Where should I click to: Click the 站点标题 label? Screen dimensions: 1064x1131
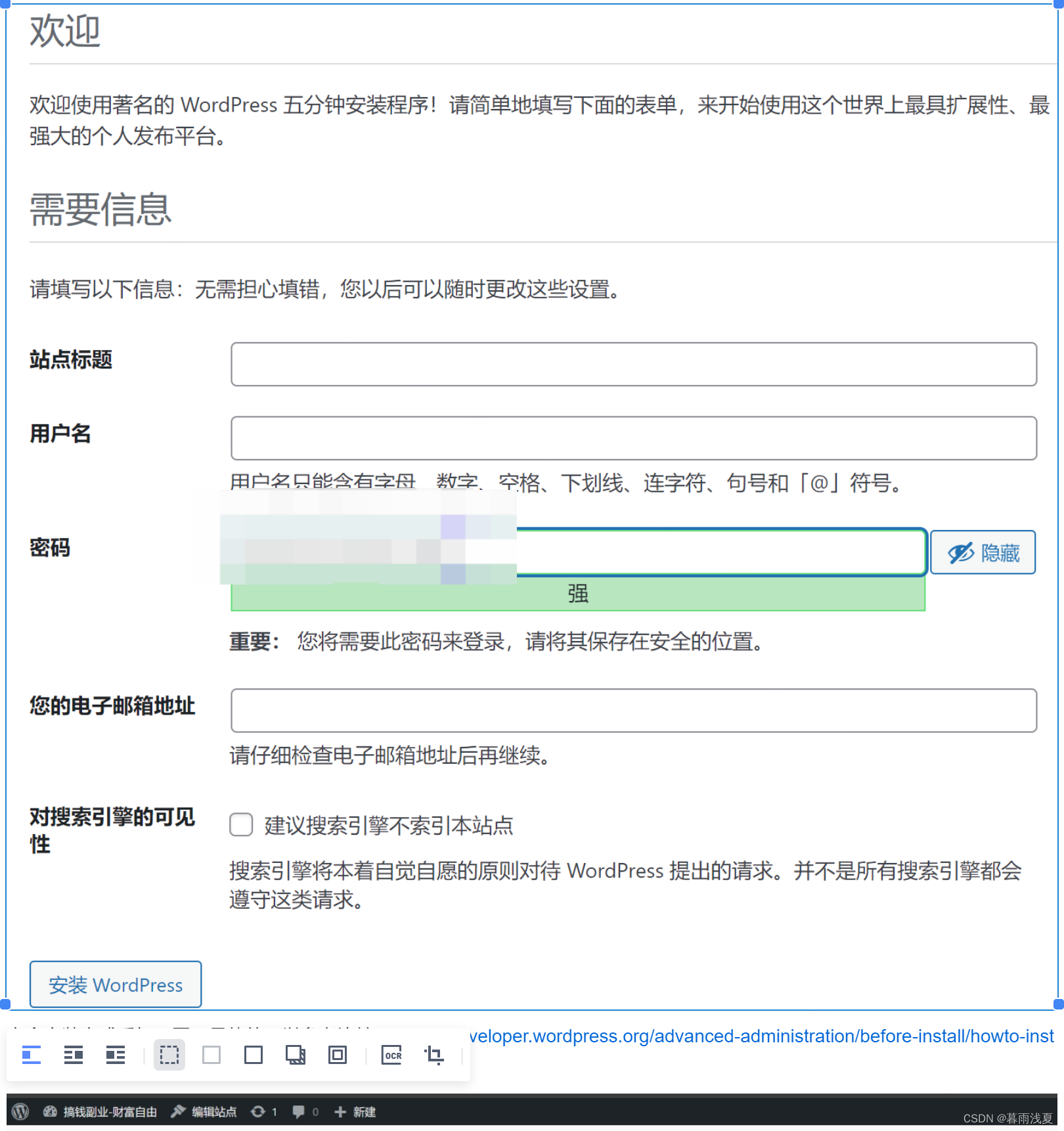pos(71,359)
